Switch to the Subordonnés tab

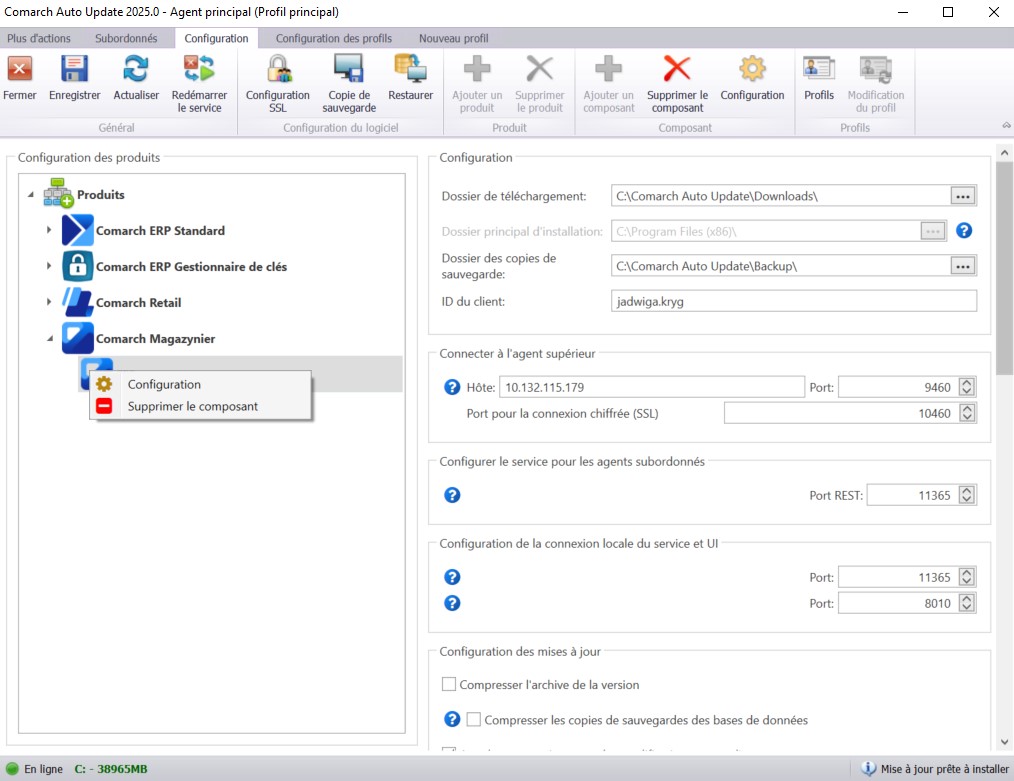pyautogui.click(x=126, y=38)
